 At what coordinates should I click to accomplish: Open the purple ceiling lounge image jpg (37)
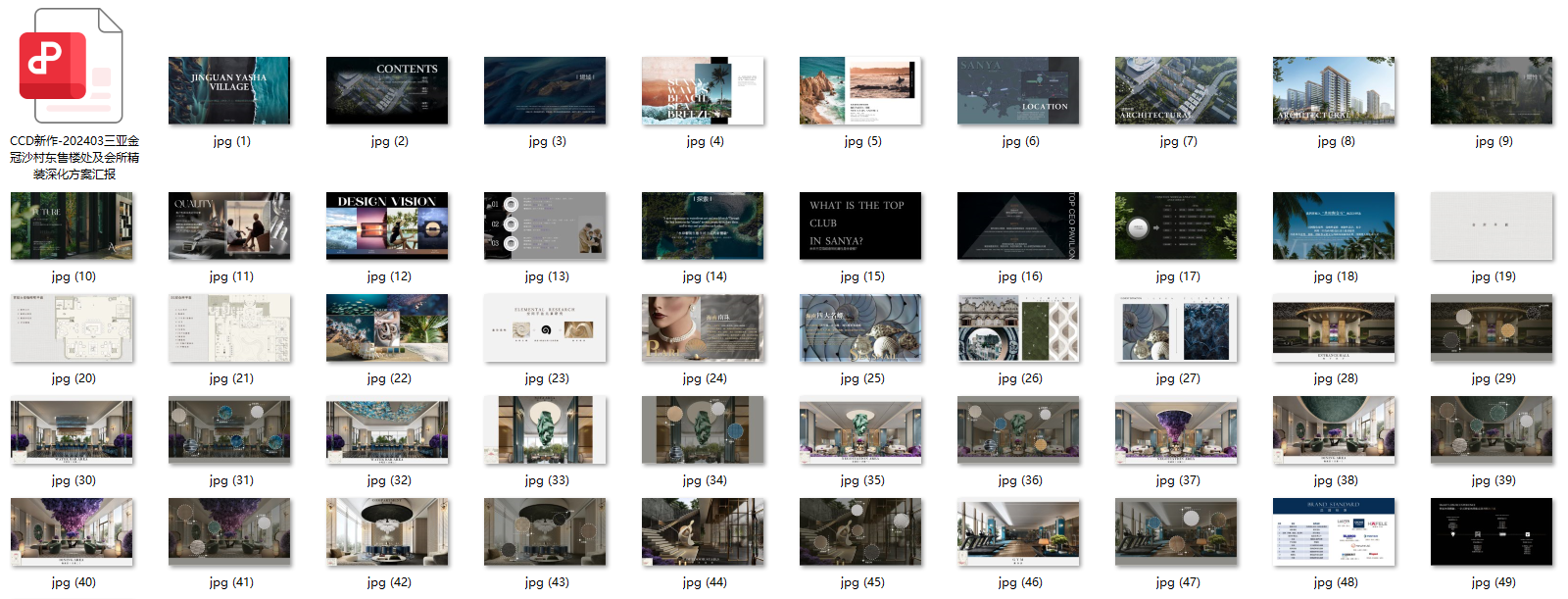click(1176, 429)
